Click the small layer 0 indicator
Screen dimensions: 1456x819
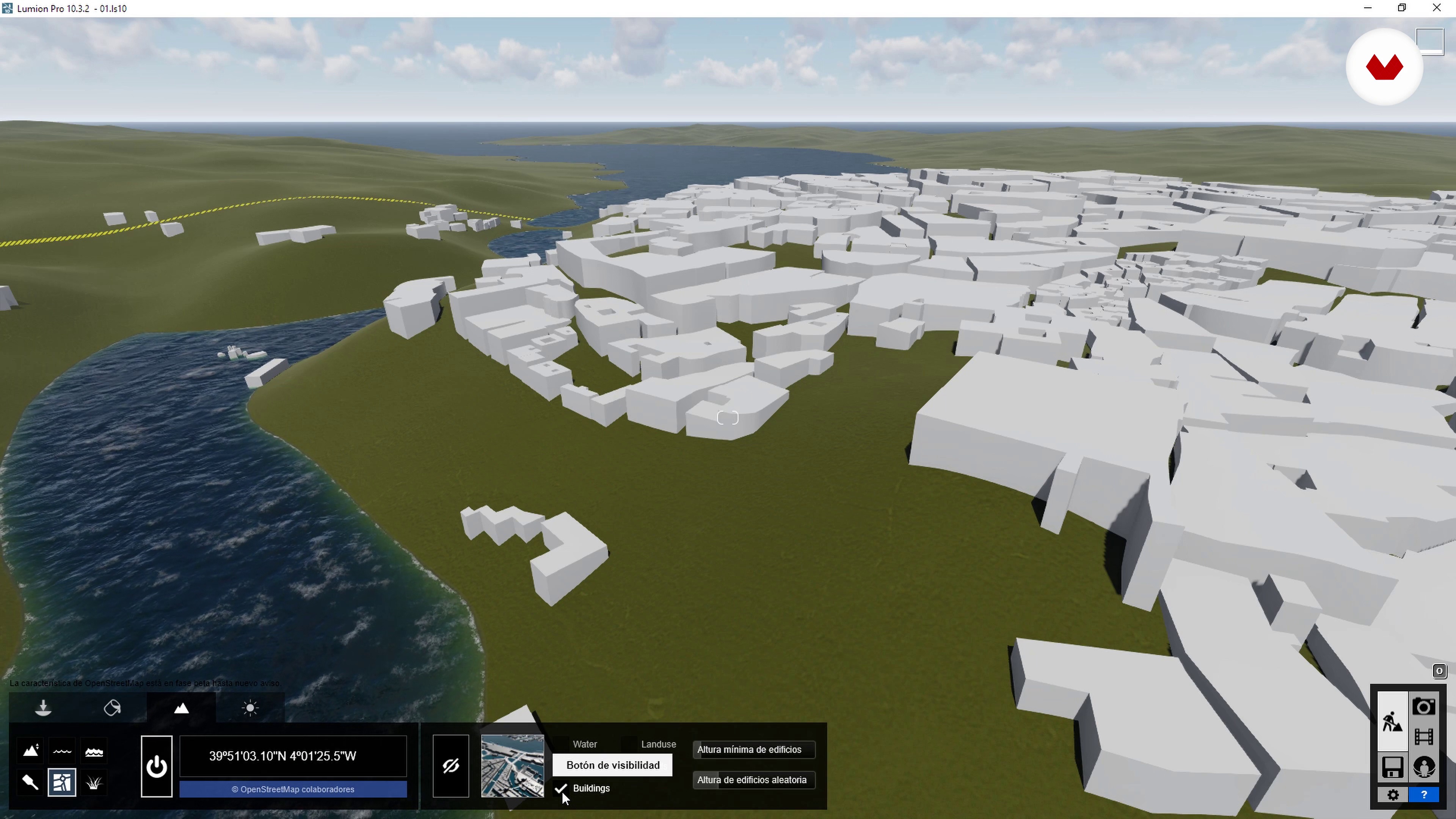[x=1439, y=671]
